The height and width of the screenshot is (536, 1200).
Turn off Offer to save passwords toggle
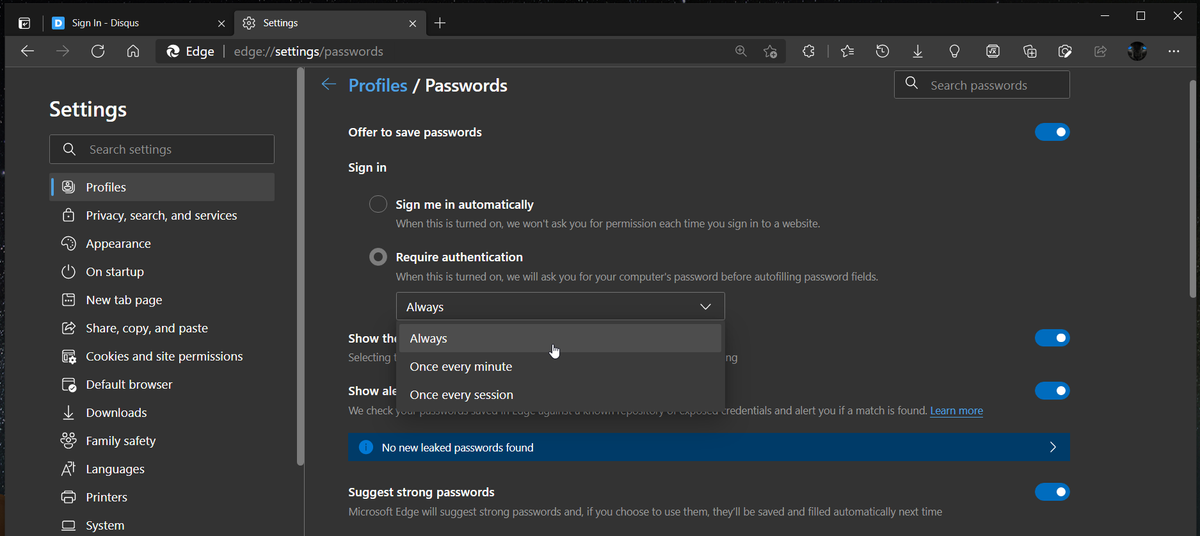tap(1052, 132)
